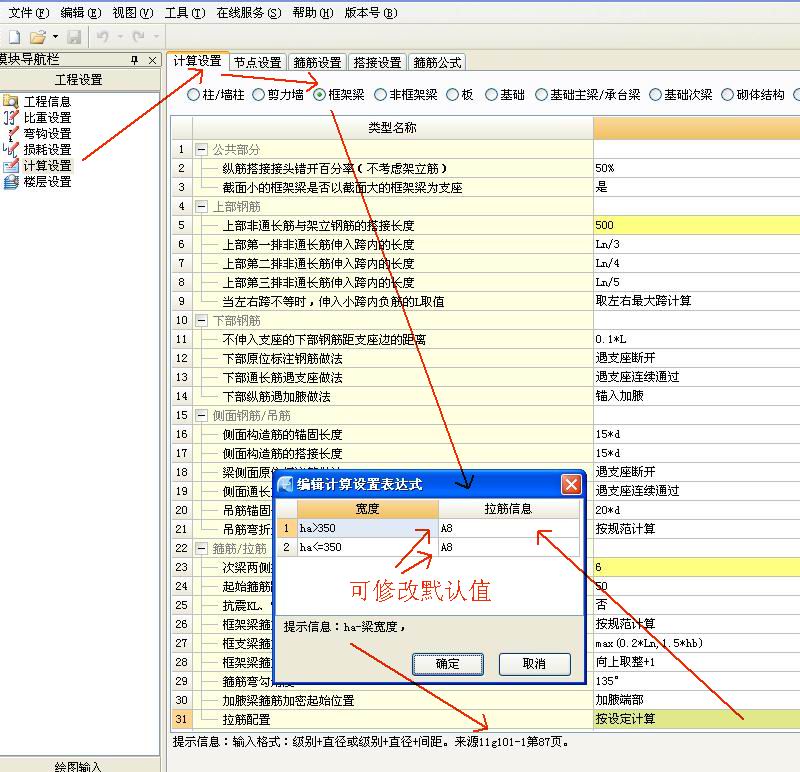Viewport: 800px width, 772px height.
Task: Select the 基础主梁/承台梁 radio button
Action: tap(541, 94)
